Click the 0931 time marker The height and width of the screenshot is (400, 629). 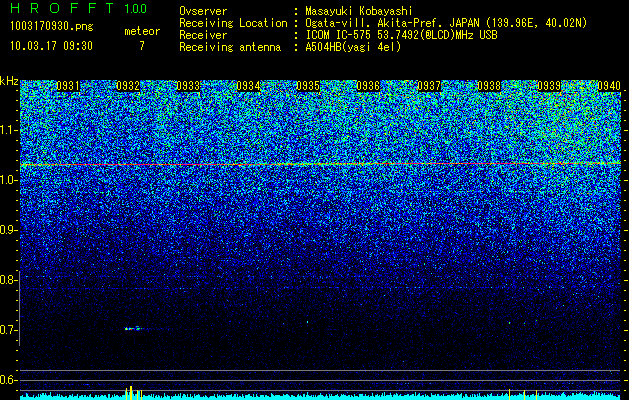point(67,86)
